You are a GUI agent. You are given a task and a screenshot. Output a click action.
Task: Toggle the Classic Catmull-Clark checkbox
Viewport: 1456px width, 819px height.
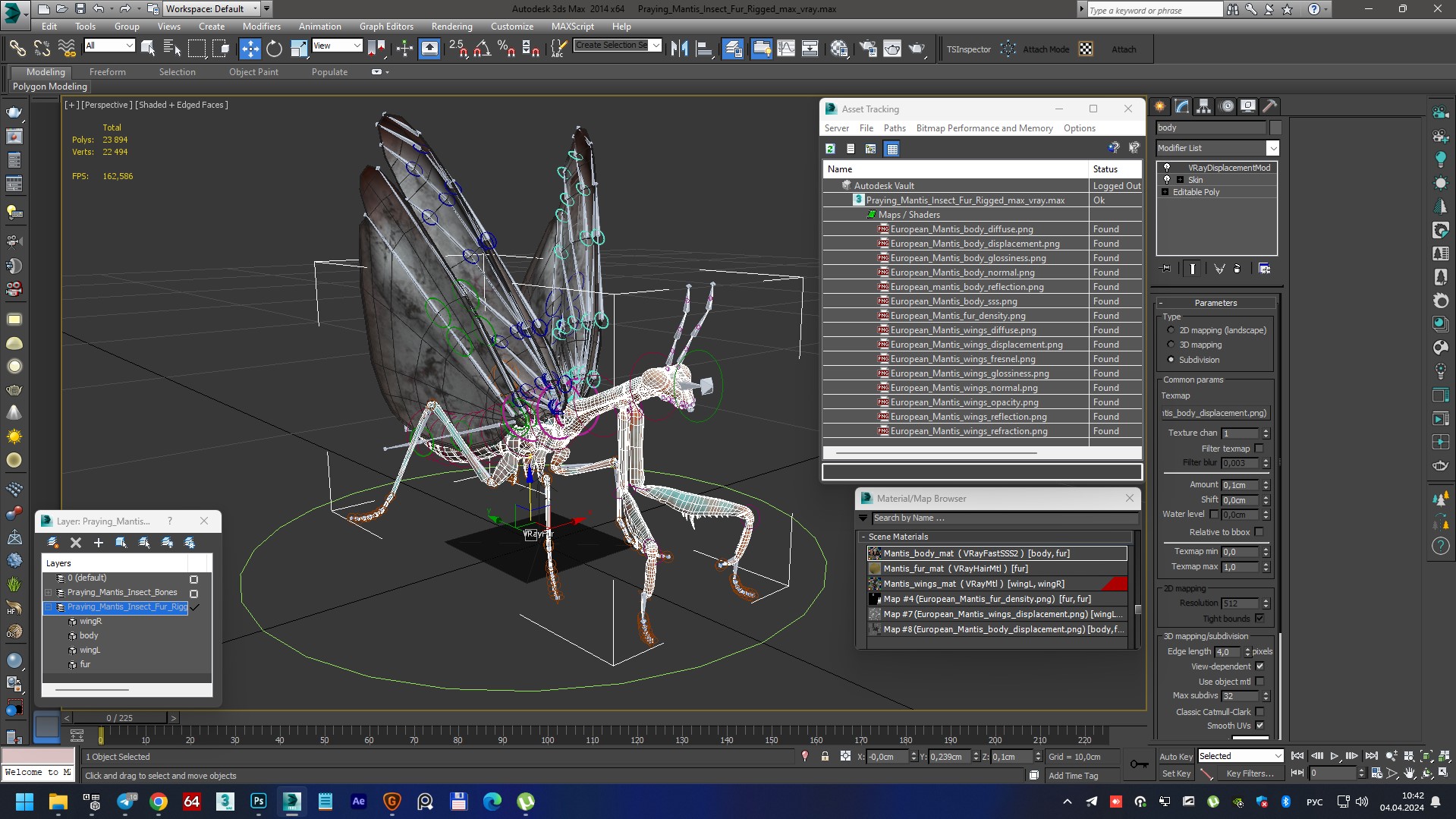(1259, 712)
